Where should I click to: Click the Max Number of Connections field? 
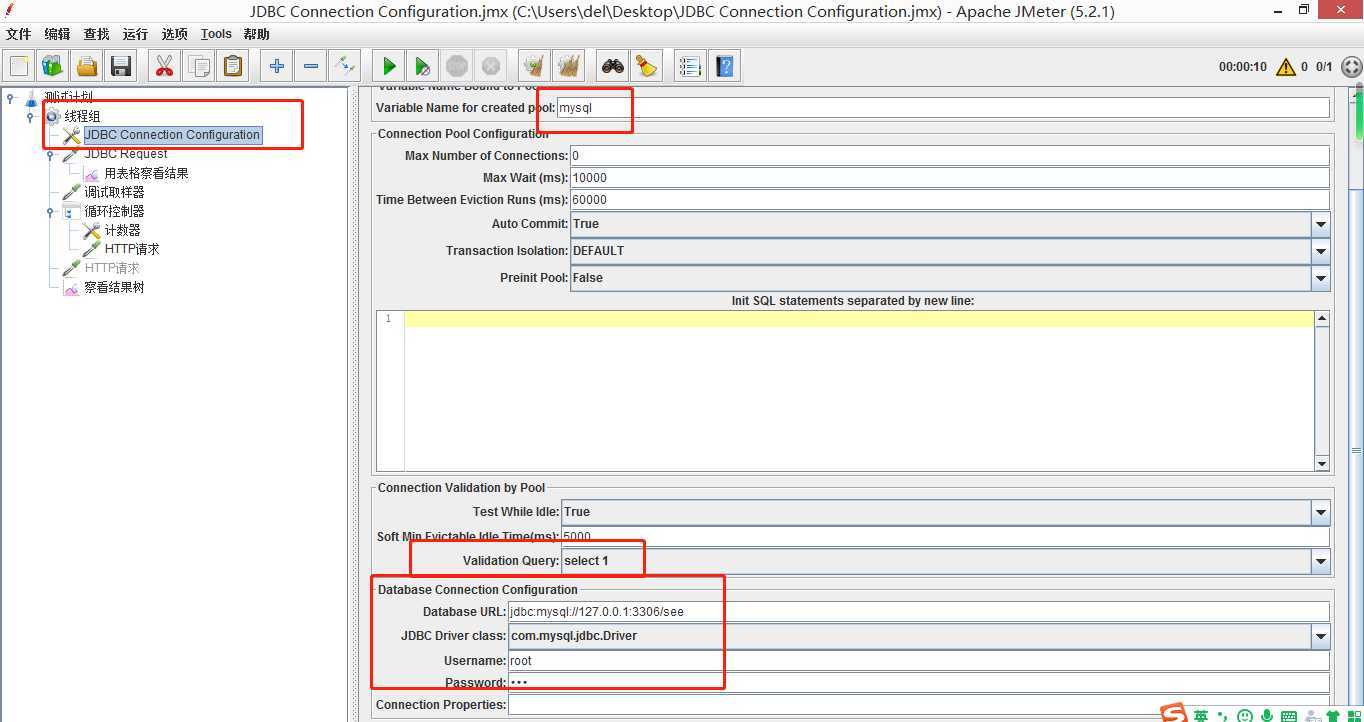coord(950,156)
